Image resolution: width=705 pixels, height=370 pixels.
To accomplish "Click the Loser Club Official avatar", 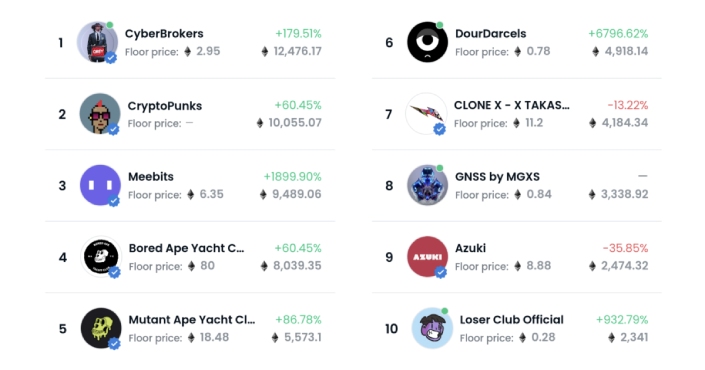I will coord(432,328).
